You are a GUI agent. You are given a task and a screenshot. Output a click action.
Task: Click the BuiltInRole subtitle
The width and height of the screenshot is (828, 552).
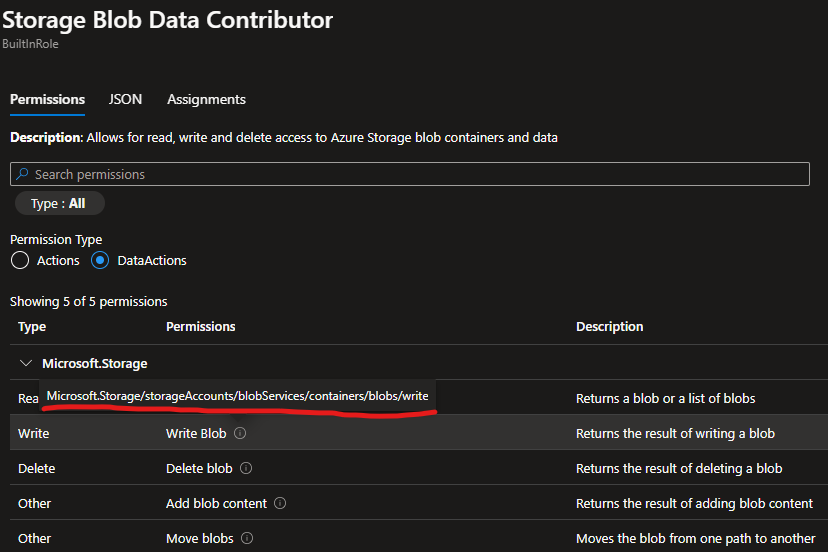(x=30, y=44)
